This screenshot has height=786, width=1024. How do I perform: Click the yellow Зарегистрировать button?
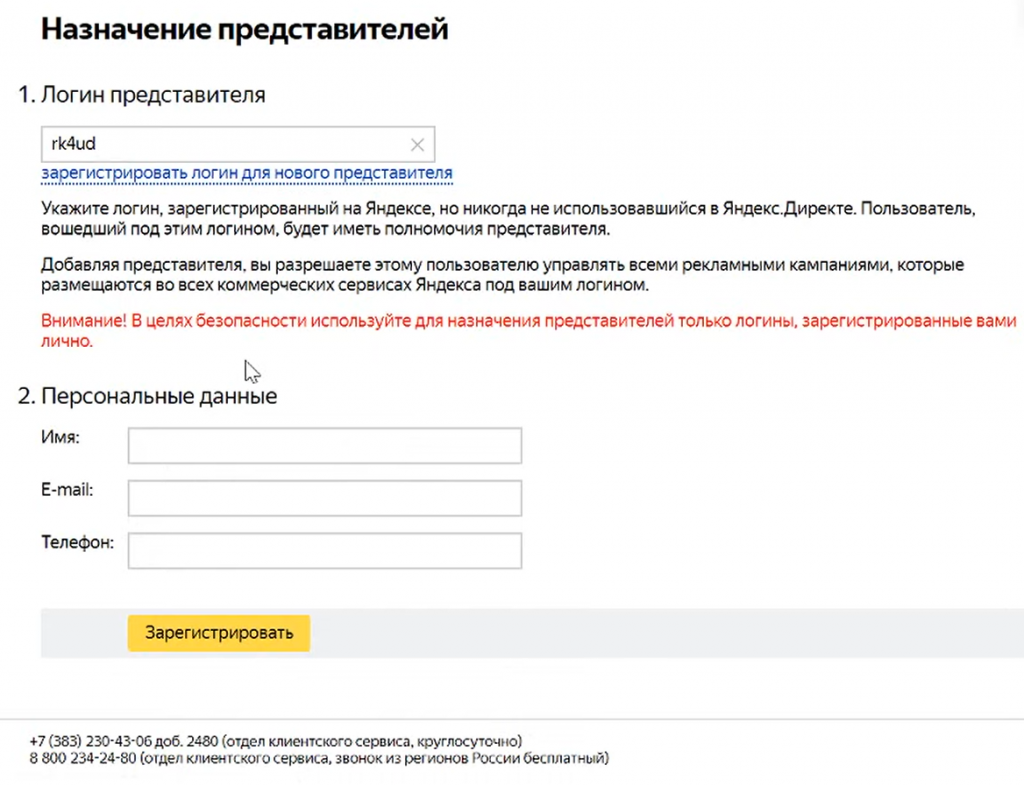[219, 633]
